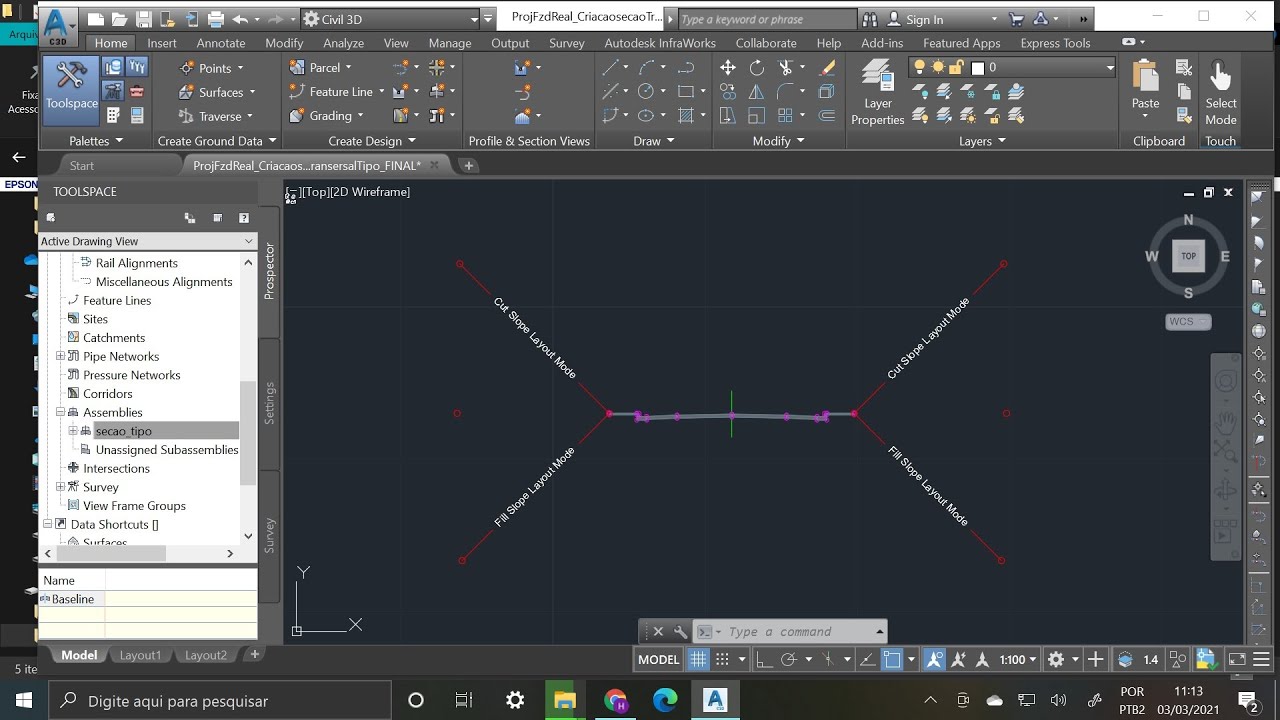This screenshot has width=1280, height=720.
Task: Open the Annotate ribbon tab
Action: click(221, 43)
